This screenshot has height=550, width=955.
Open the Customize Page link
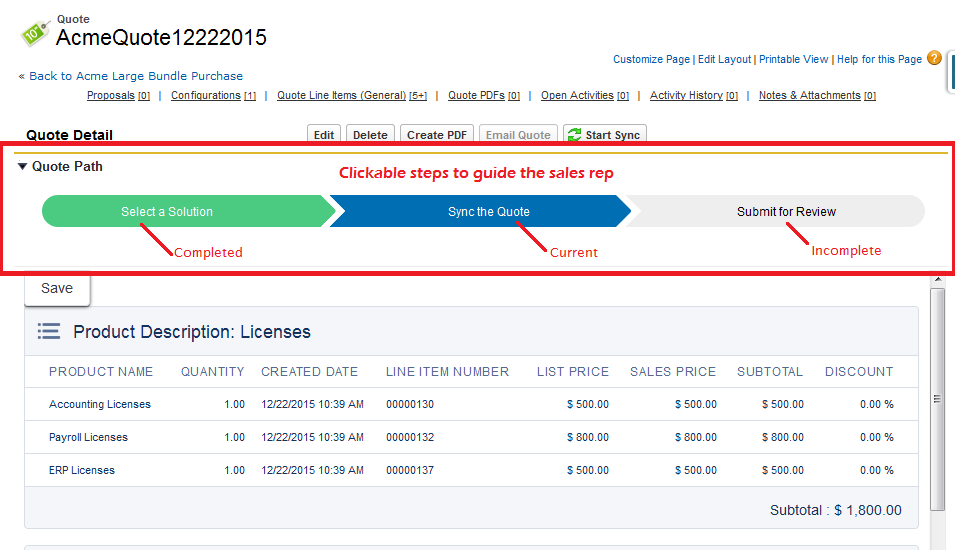pos(651,59)
